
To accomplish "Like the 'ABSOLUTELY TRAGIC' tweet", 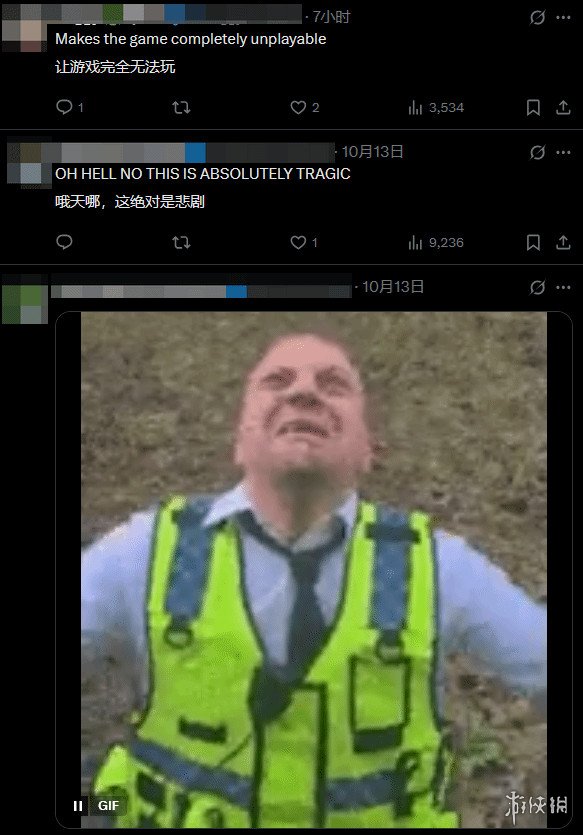I will click(x=298, y=243).
